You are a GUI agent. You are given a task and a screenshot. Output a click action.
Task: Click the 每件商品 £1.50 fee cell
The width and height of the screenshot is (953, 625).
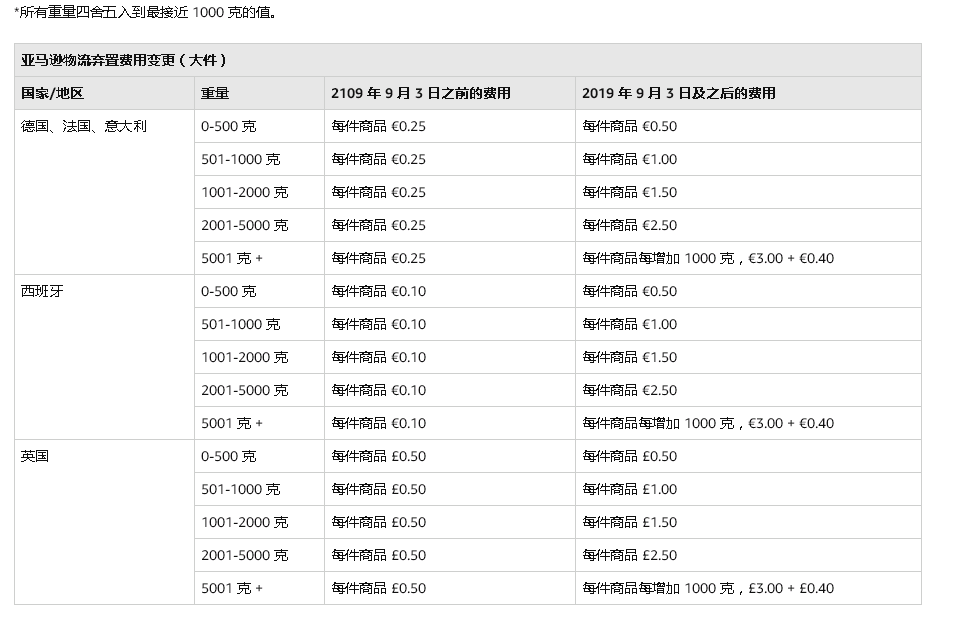(630, 522)
